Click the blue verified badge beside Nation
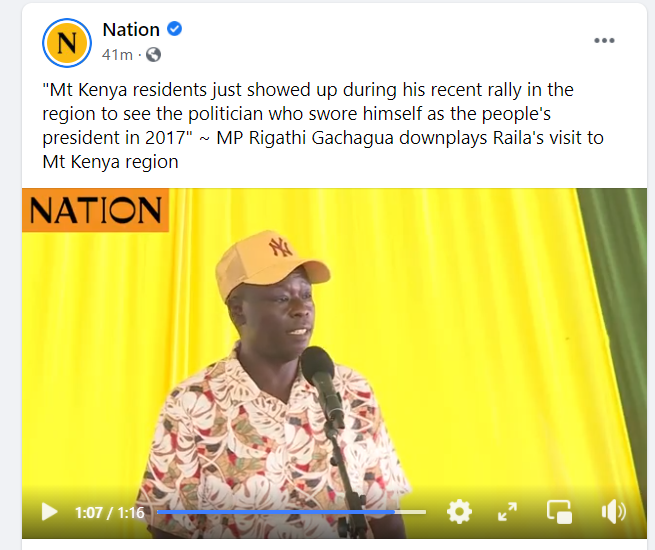This screenshot has height=550, width=655. pyautogui.click(x=175, y=29)
